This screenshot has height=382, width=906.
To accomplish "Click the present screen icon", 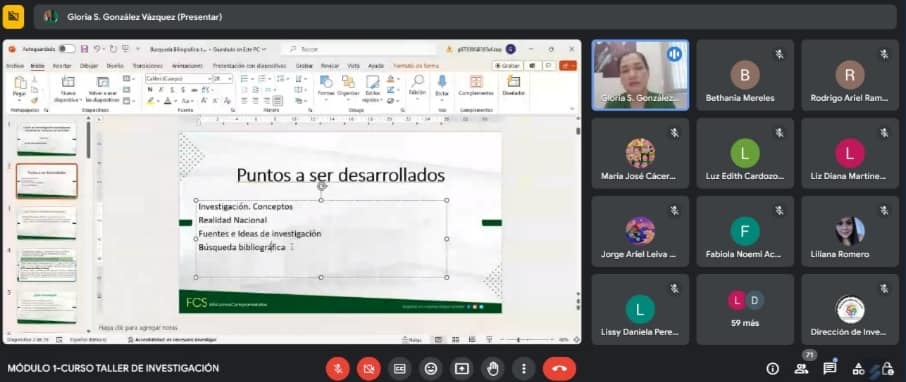I will [x=462, y=369].
